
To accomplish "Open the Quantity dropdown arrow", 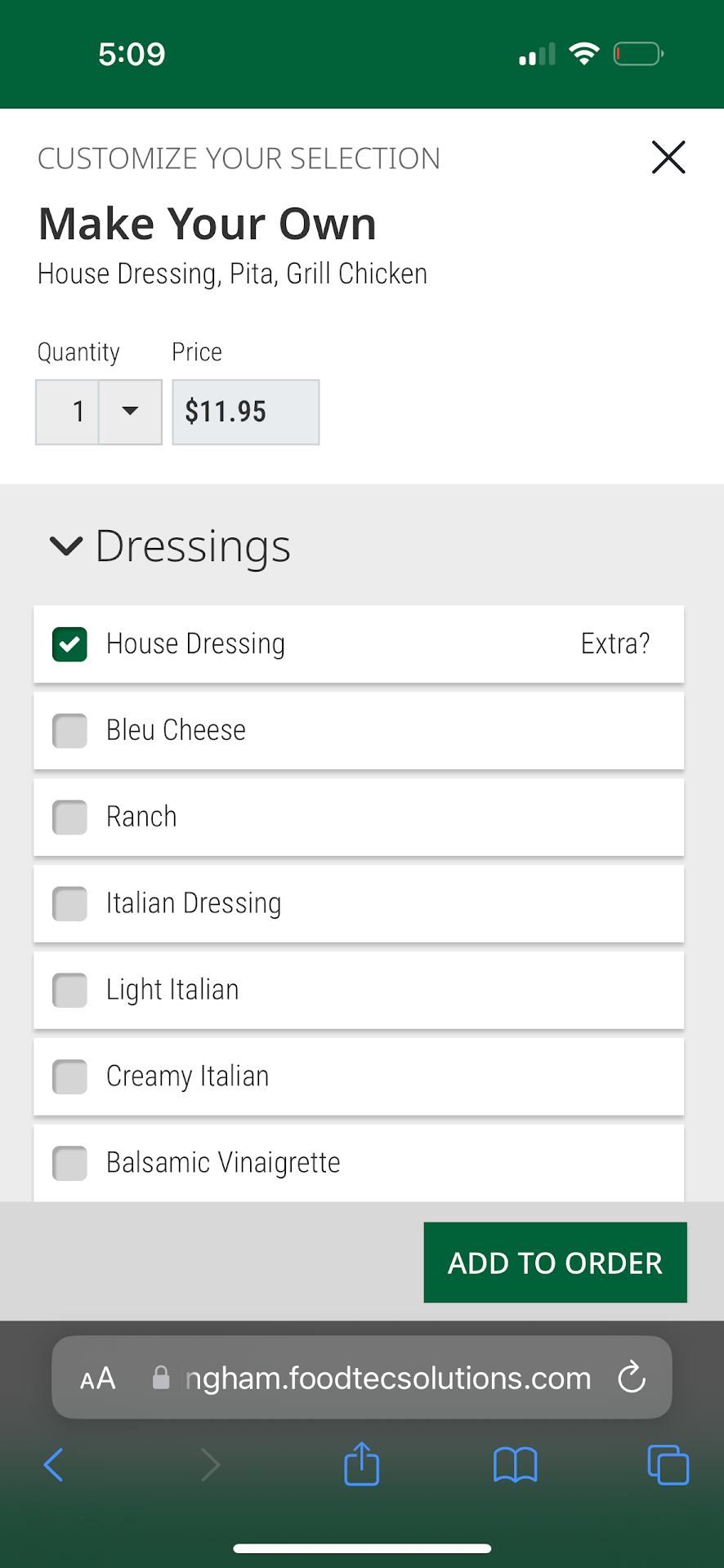I will 130,412.
